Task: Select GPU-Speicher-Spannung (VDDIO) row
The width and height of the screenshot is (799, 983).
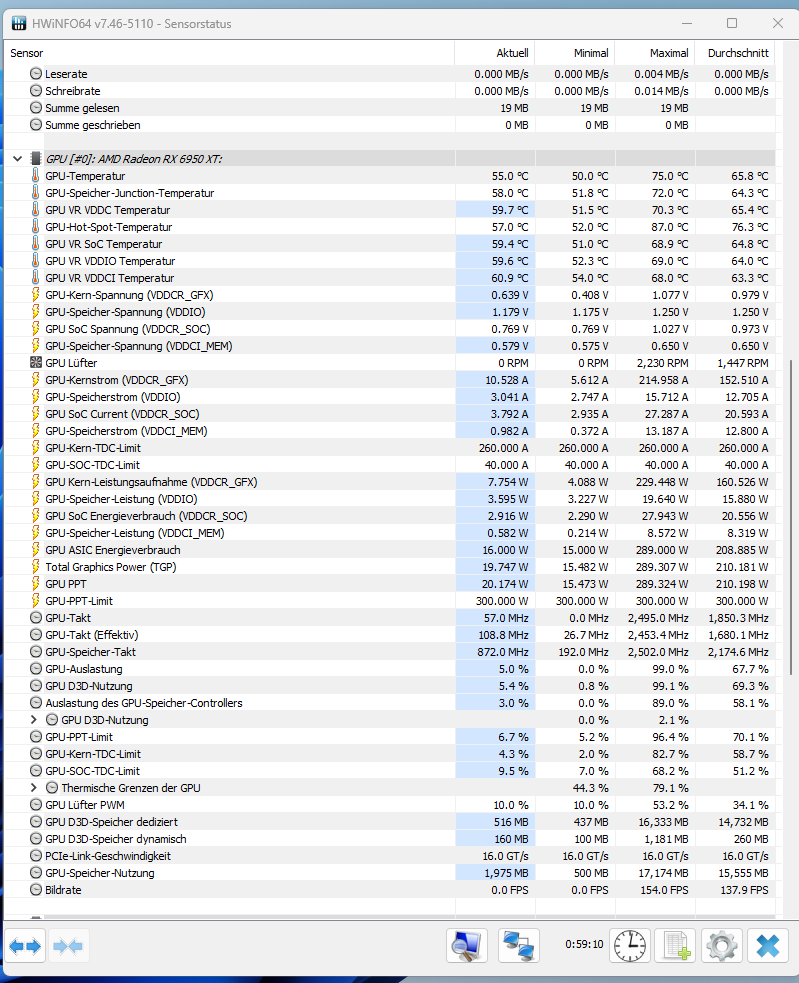Action: coord(389,312)
